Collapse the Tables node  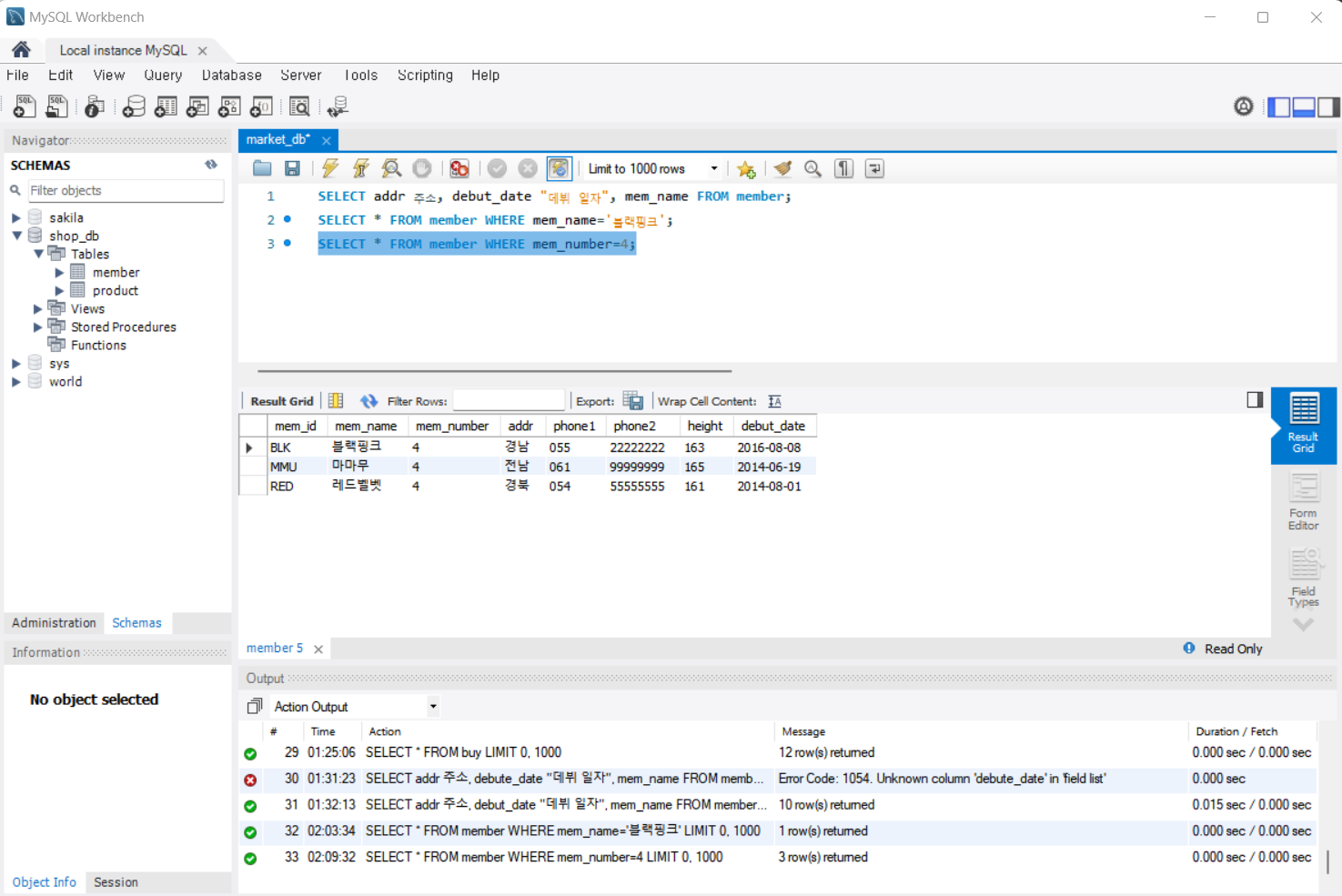(x=38, y=254)
